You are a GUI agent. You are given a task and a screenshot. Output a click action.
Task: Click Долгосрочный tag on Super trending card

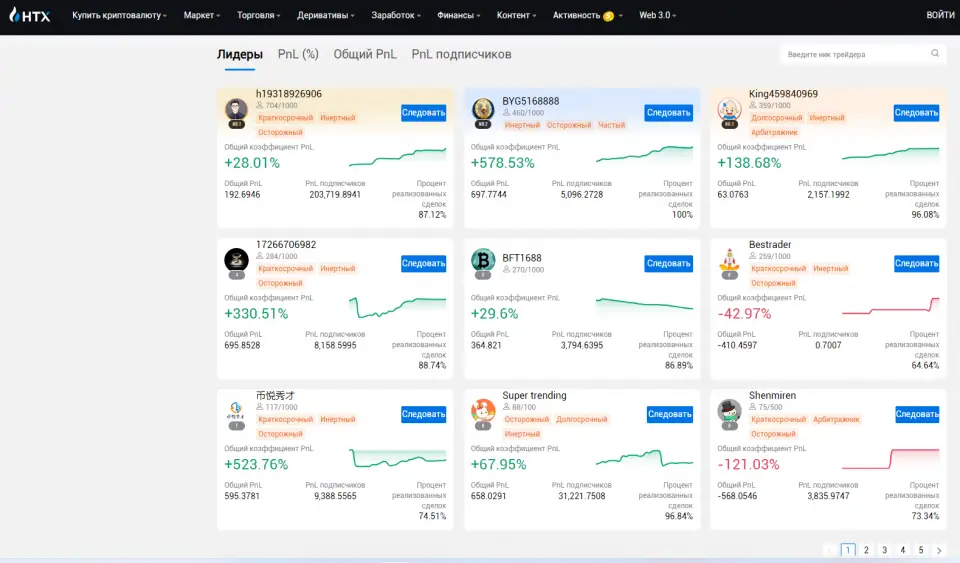tap(582, 419)
